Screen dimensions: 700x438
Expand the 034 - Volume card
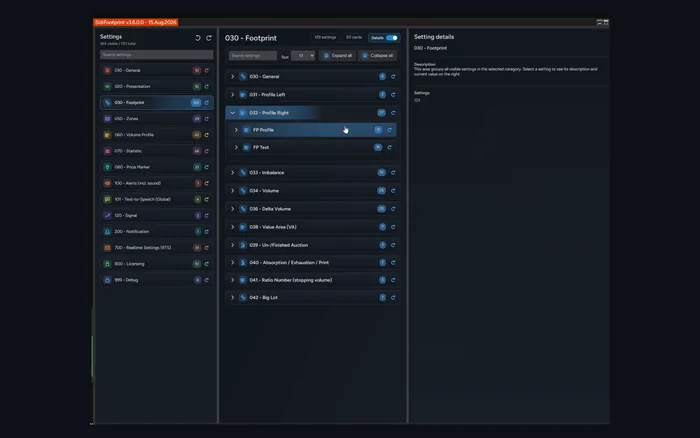pos(233,191)
